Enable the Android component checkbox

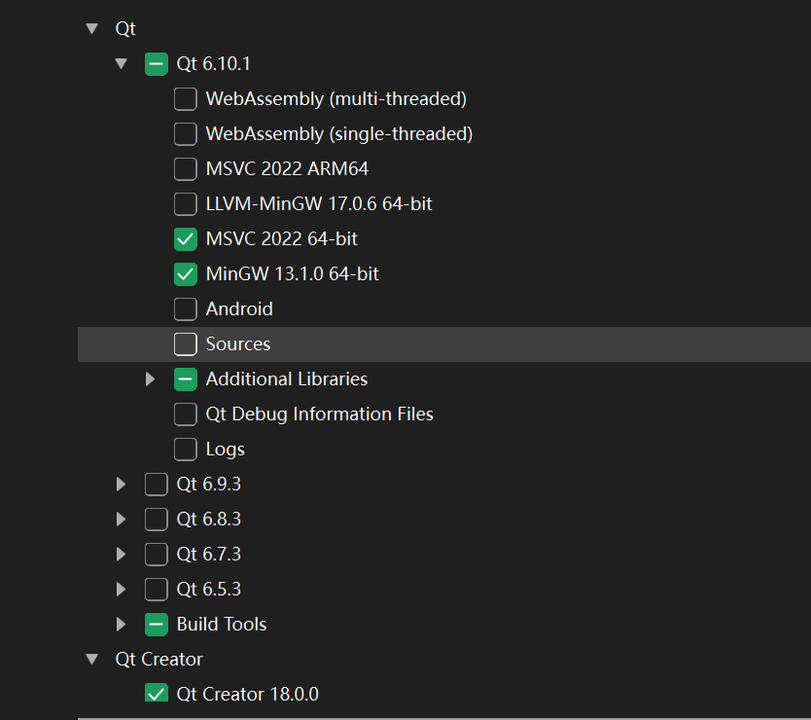point(185,309)
